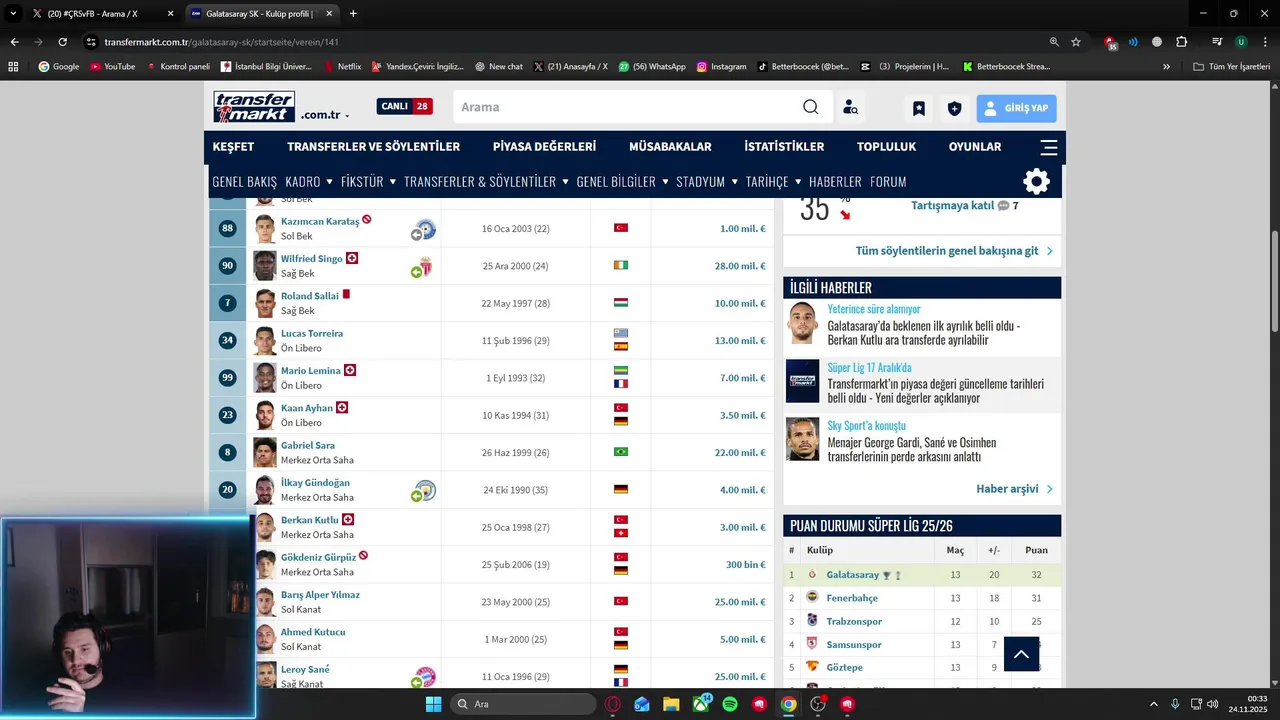
Task: Open the hamburger menu in main navigation
Action: click(1049, 147)
